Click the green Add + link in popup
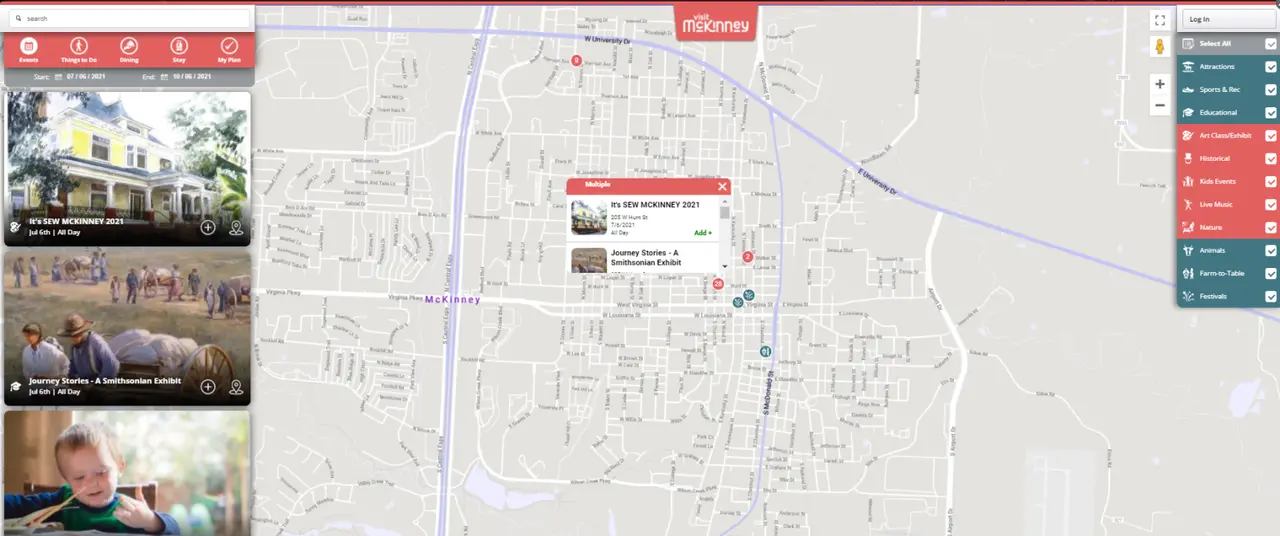Viewport: 1280px width, 536px height. (703, 232)
